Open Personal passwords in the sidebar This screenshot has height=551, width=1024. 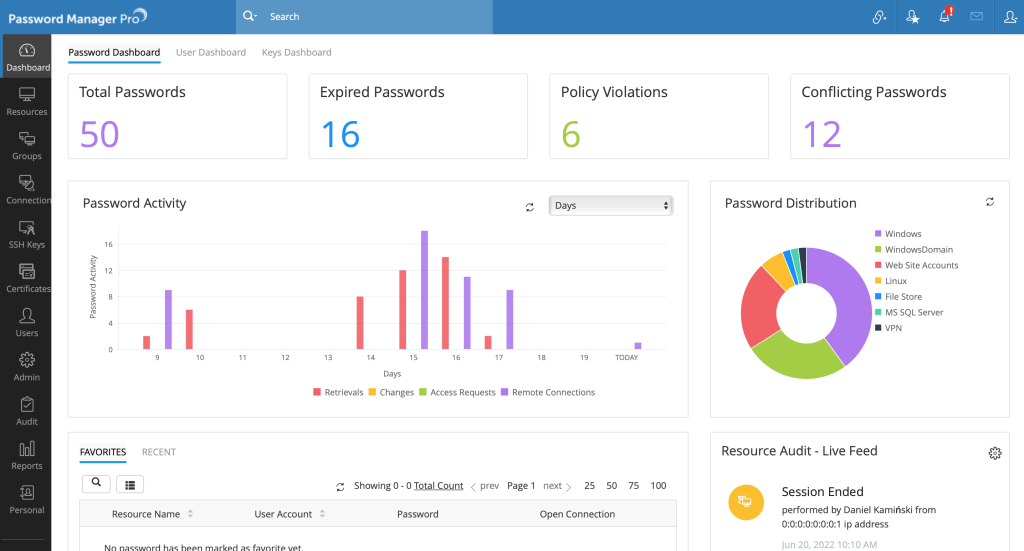pyautogui.click(x=25, y=500)
